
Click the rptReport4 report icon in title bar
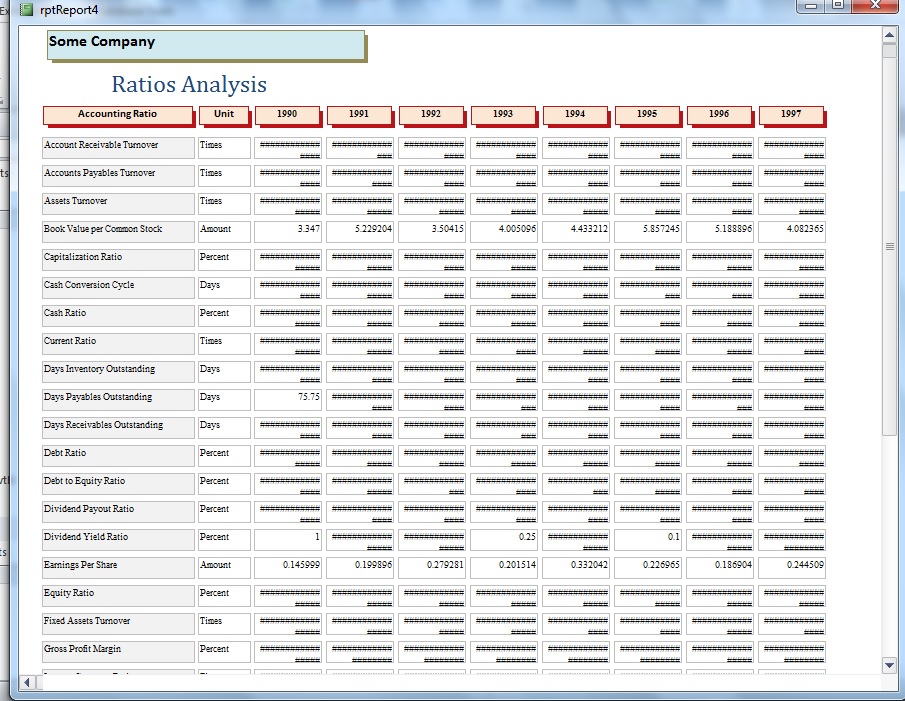27,10
